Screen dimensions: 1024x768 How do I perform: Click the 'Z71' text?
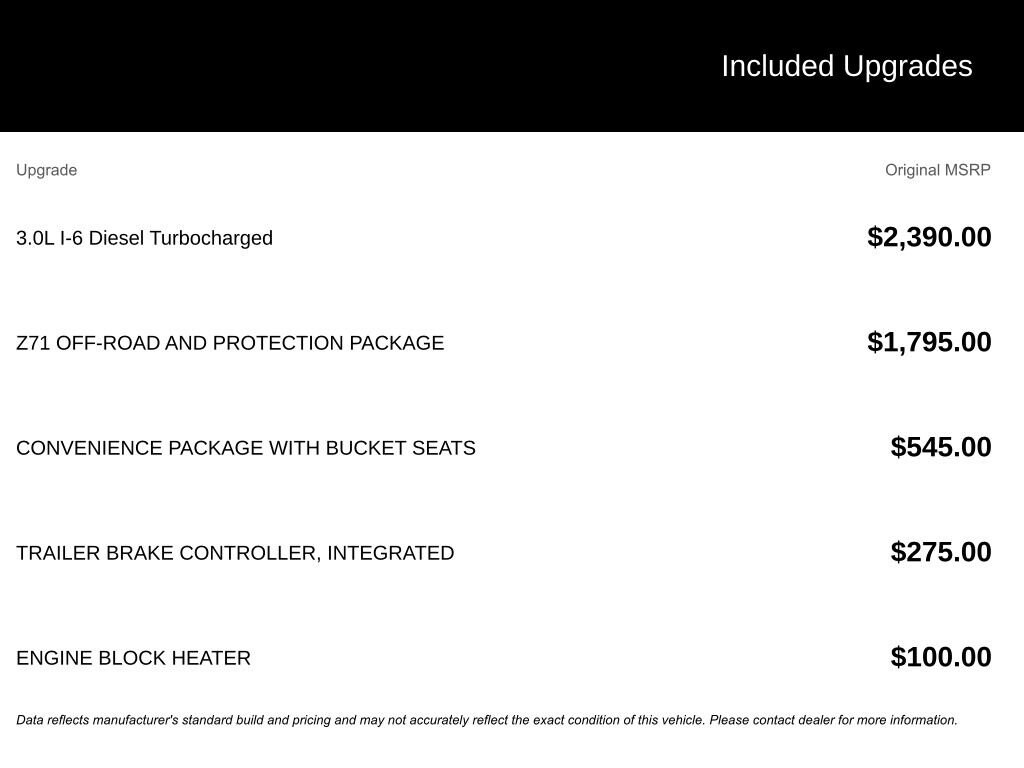tap(33, 343)
